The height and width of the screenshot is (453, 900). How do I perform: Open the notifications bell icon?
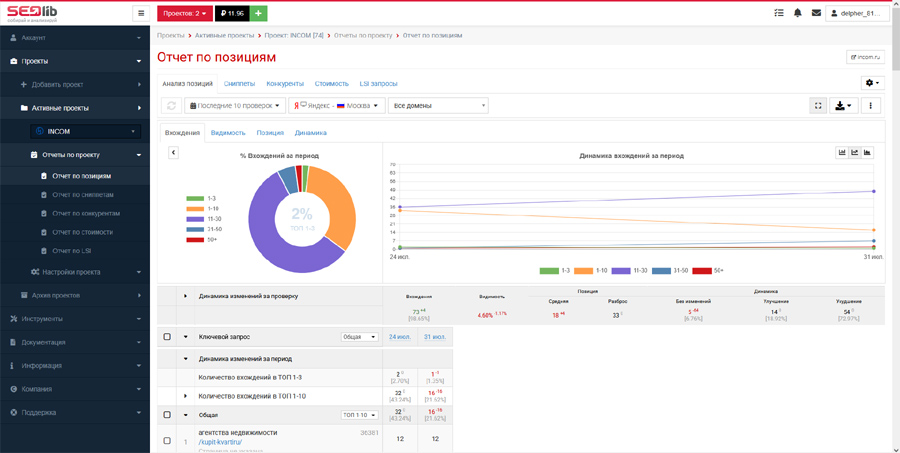tap(797, 13)
